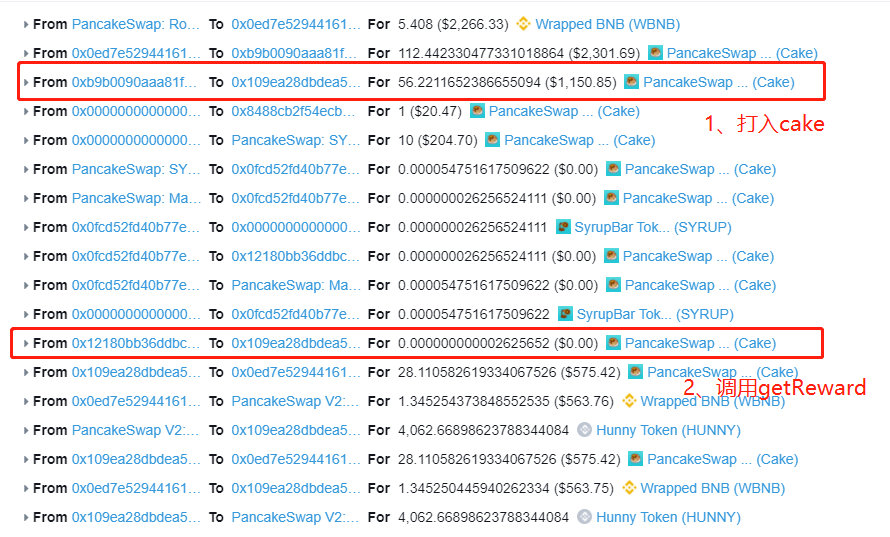890x537 pixels.
Task: Open recipient PancakeSwap V2:… in 1.345254373848552535 row
Action: point(295,401)
